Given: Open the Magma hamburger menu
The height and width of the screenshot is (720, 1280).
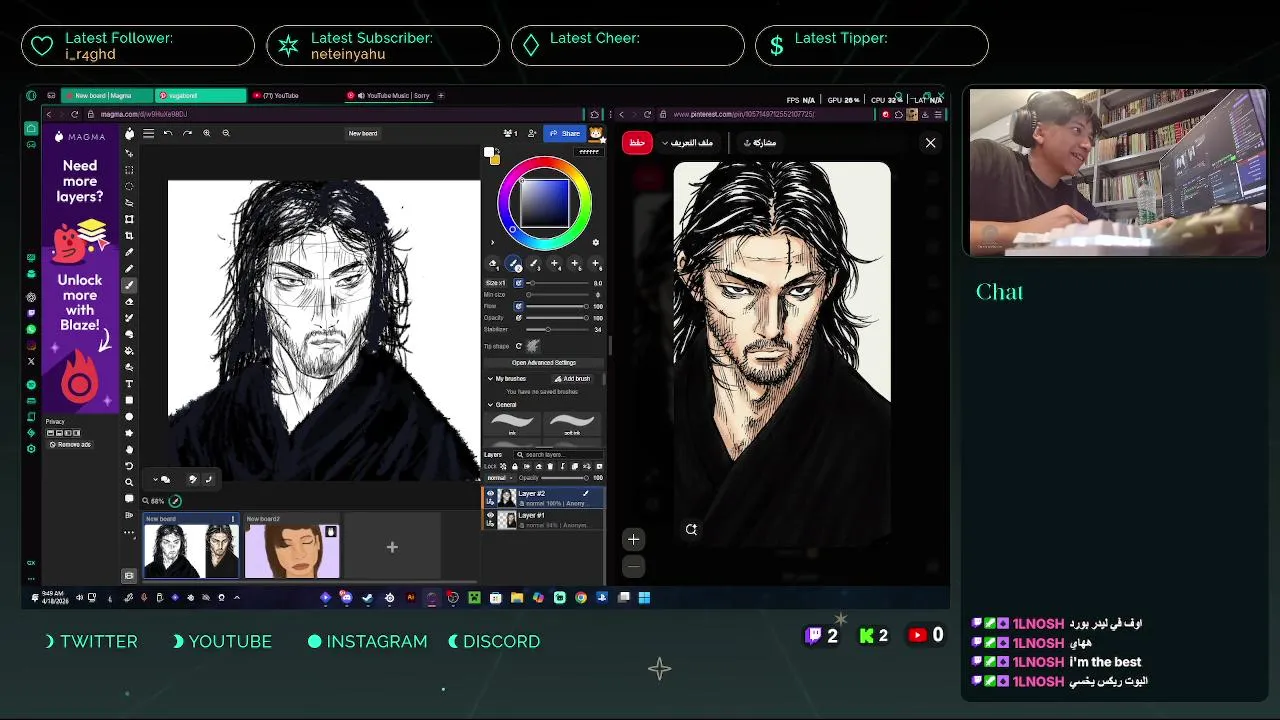Looking at the screenshot, I should (148, 133).
